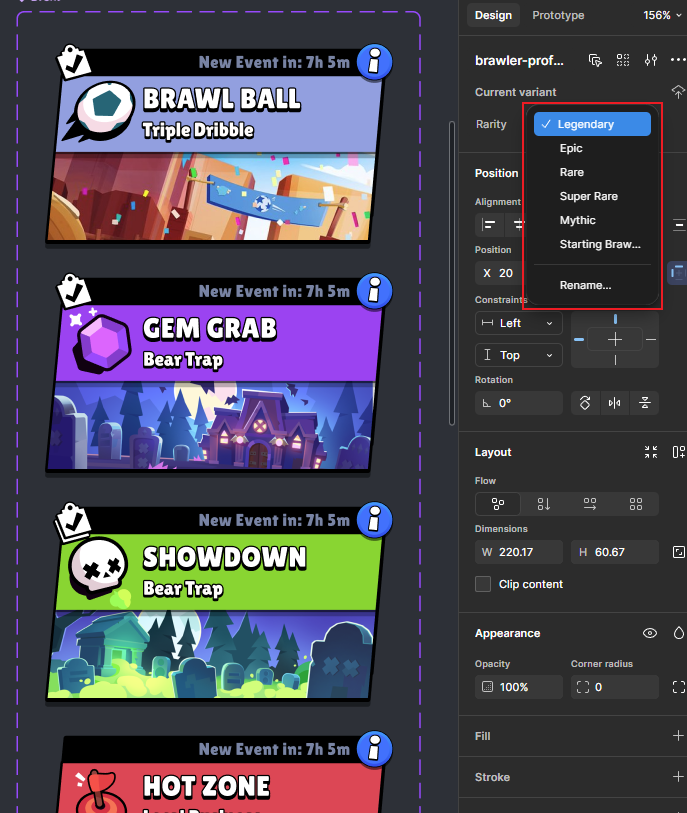Click the add auto layout icon
This screenshot has width=687, height=813.
[x=678, y=452]
